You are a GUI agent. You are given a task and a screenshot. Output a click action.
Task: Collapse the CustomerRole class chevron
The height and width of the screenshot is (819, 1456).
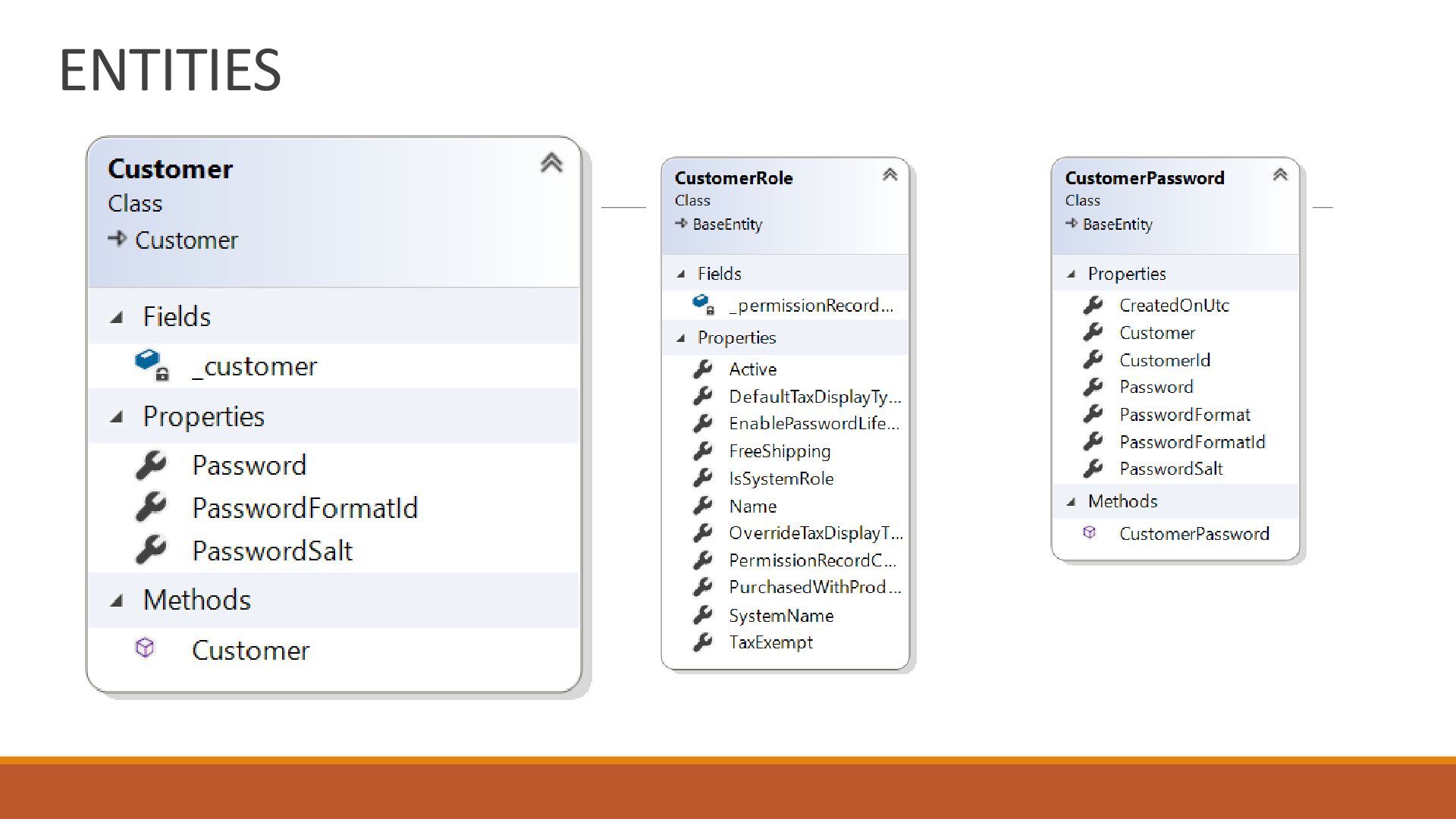pos(890,175)
